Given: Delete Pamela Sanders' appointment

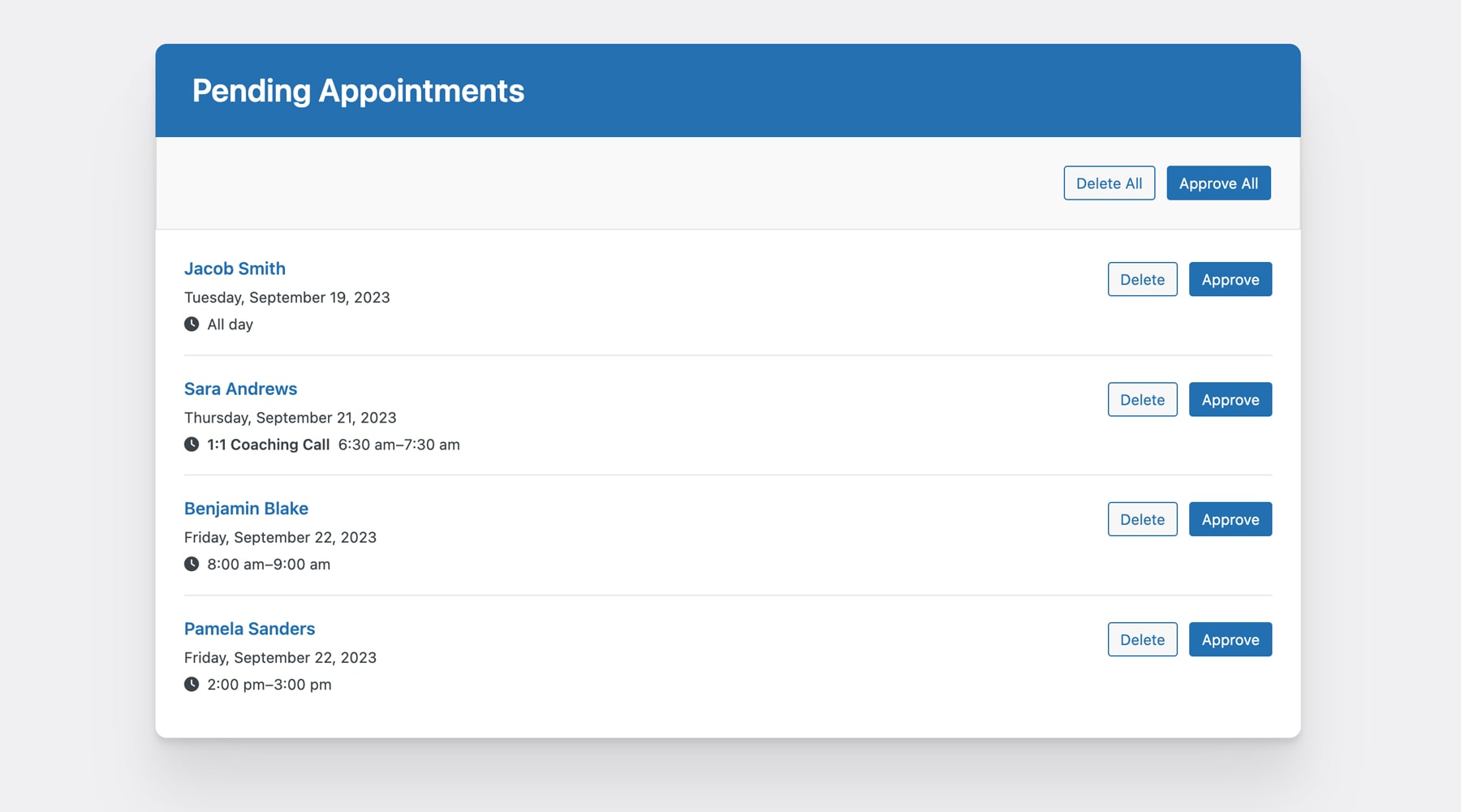Looking at the screenshot, I should (x=1142, y=638).
